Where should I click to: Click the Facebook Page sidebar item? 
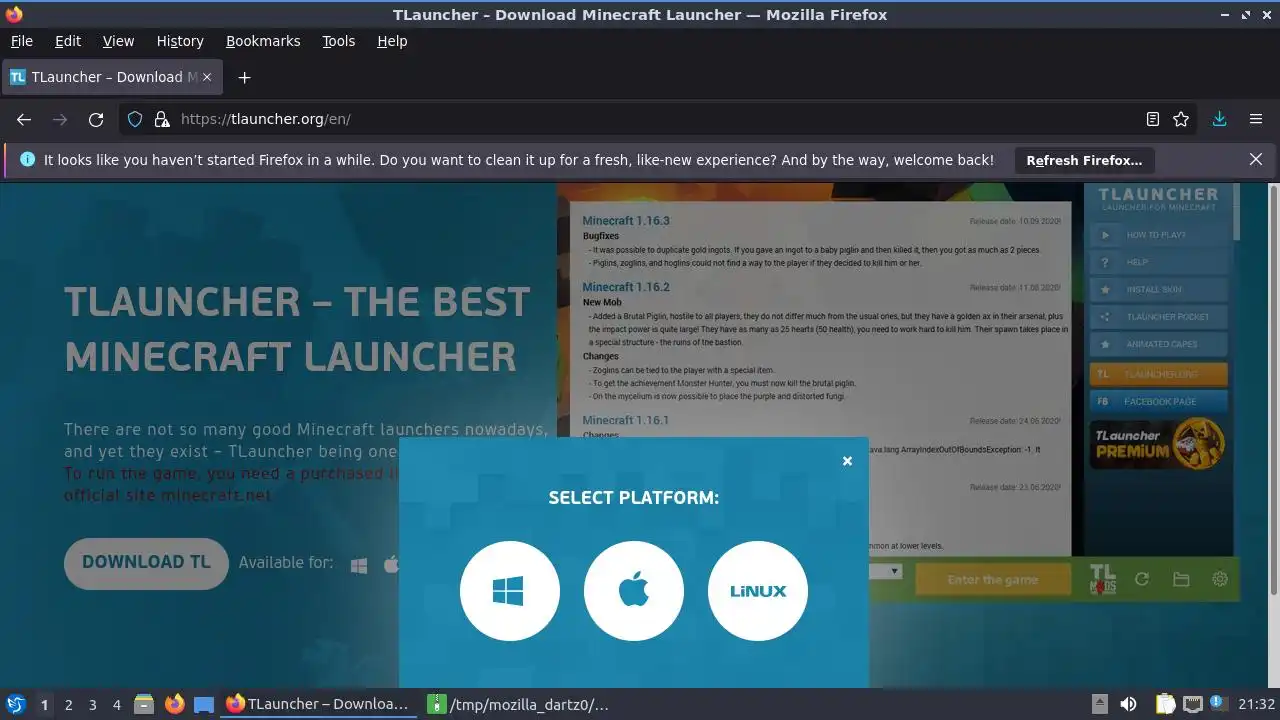click(1158, 401)
